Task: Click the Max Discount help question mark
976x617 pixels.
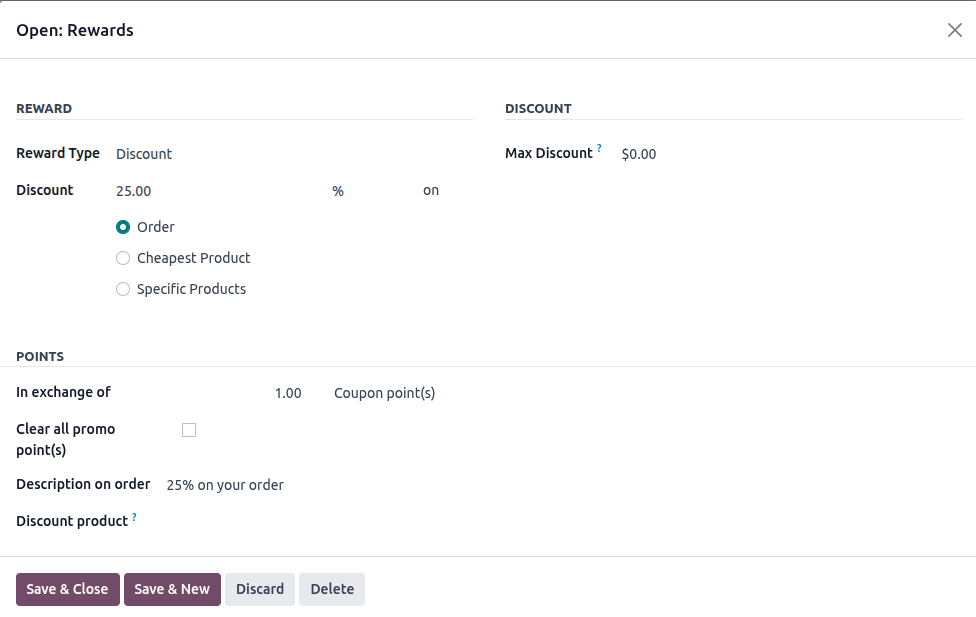Action: [x=600, y=148]
